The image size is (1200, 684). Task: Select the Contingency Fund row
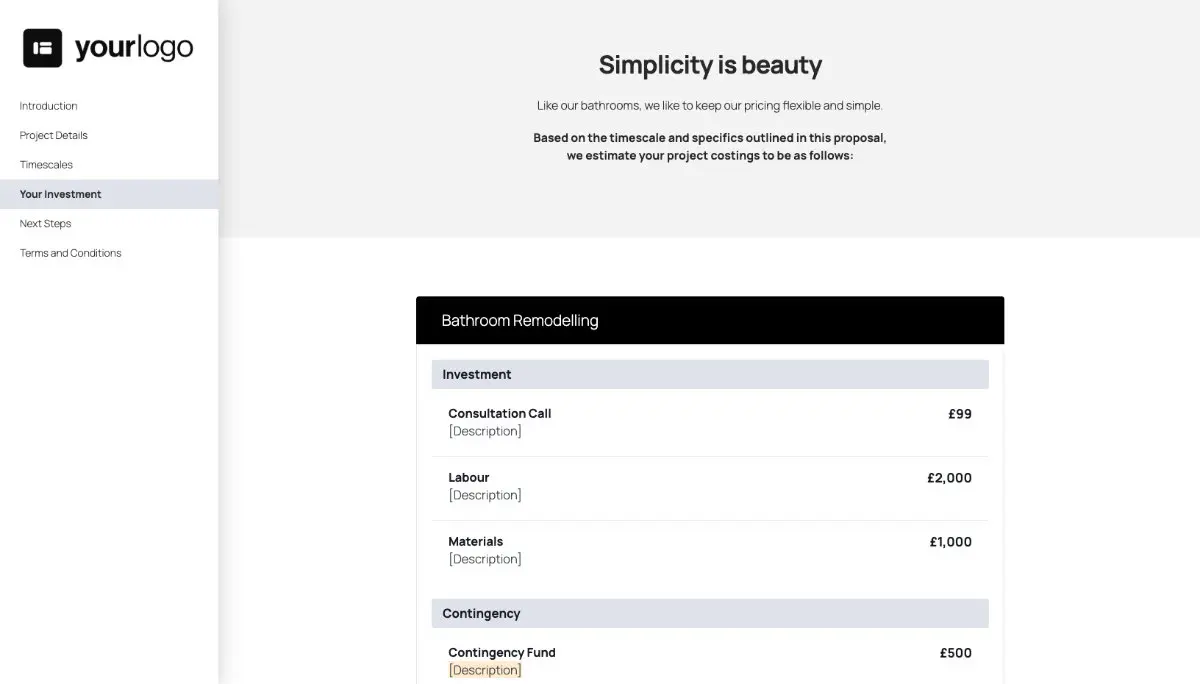tap(502, 652)
